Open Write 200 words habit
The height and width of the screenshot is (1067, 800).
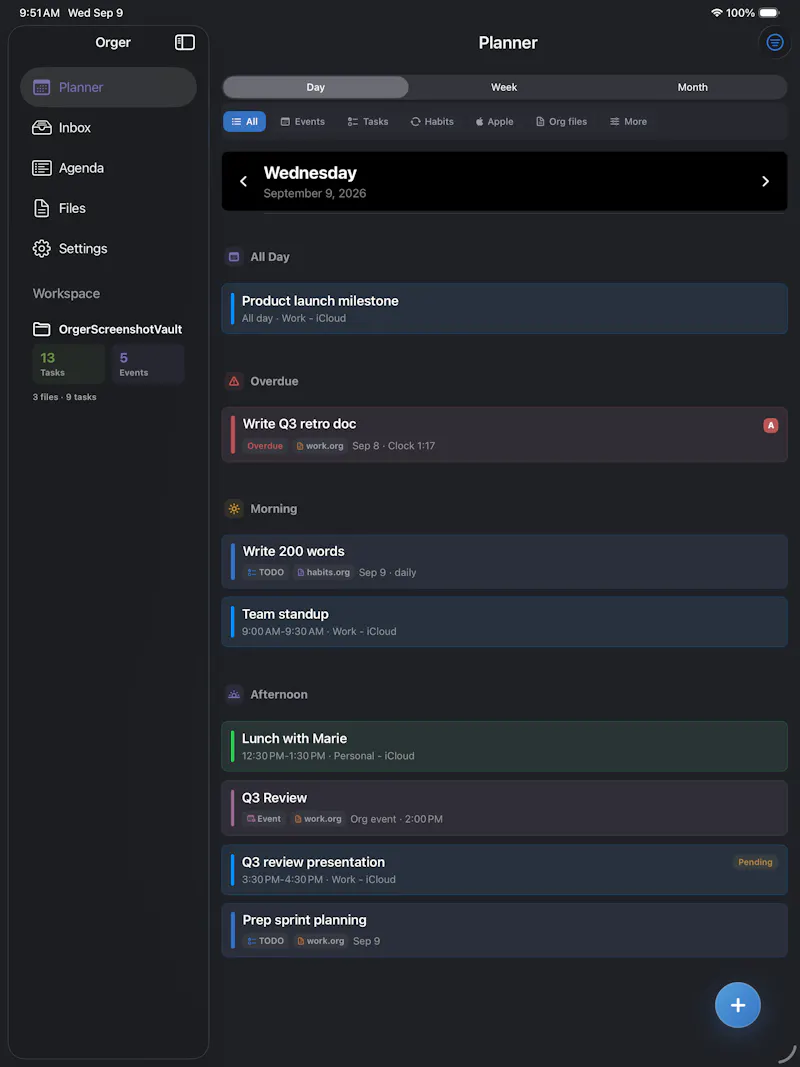click(504, 561)
